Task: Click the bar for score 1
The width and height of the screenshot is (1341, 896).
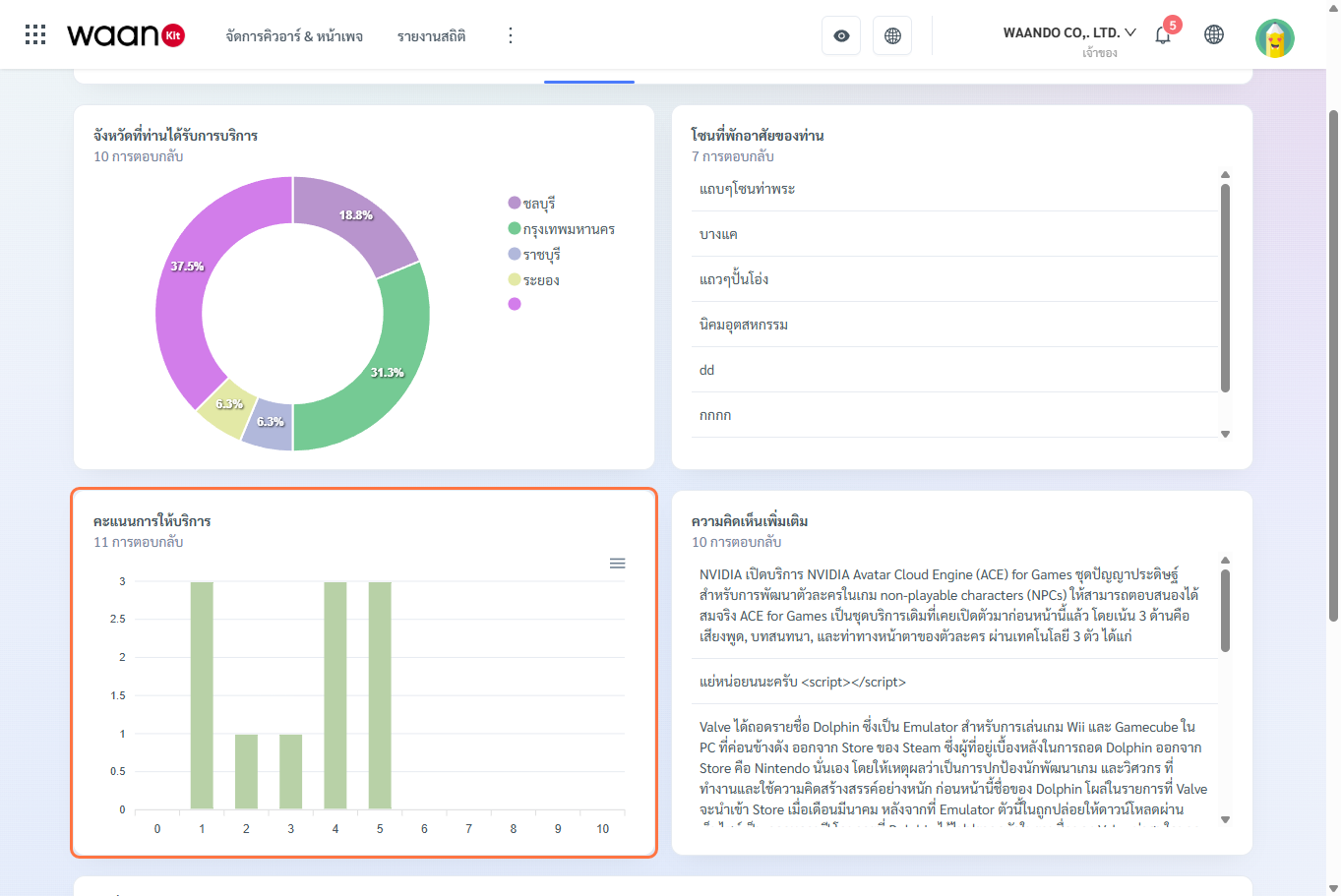Action: 202,695
